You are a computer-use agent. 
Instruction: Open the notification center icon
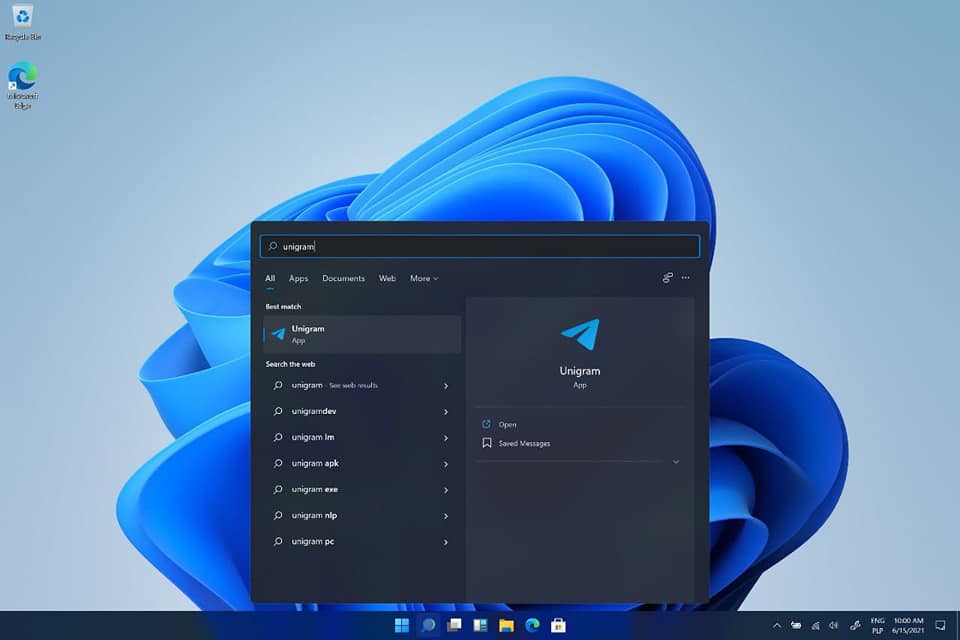tap(940, 625)
